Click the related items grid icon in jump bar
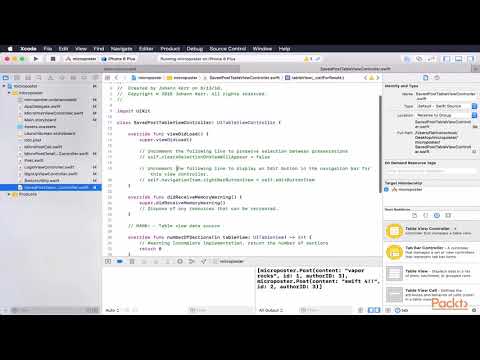Image resolution: width=480 pixels, height=360 pixels. click(x=107, y=78)
